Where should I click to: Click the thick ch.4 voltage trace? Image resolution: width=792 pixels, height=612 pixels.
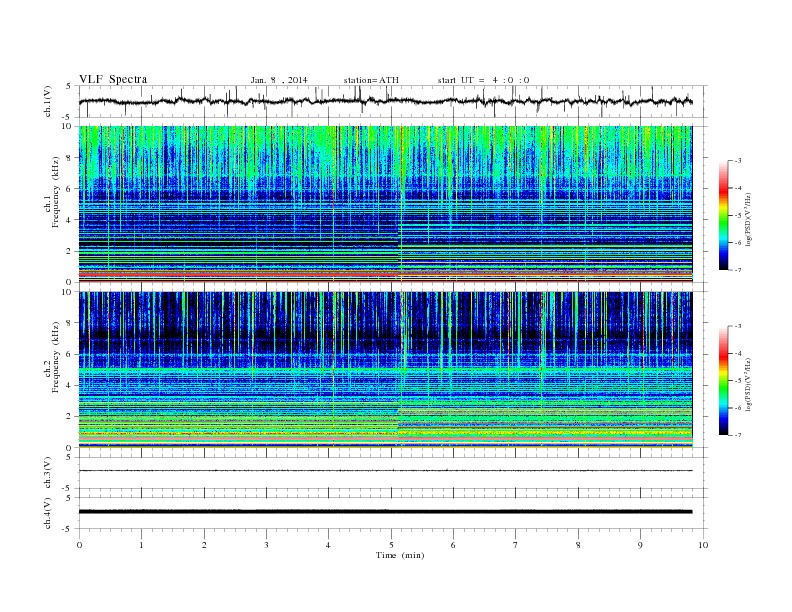click(x=385, y=512)
